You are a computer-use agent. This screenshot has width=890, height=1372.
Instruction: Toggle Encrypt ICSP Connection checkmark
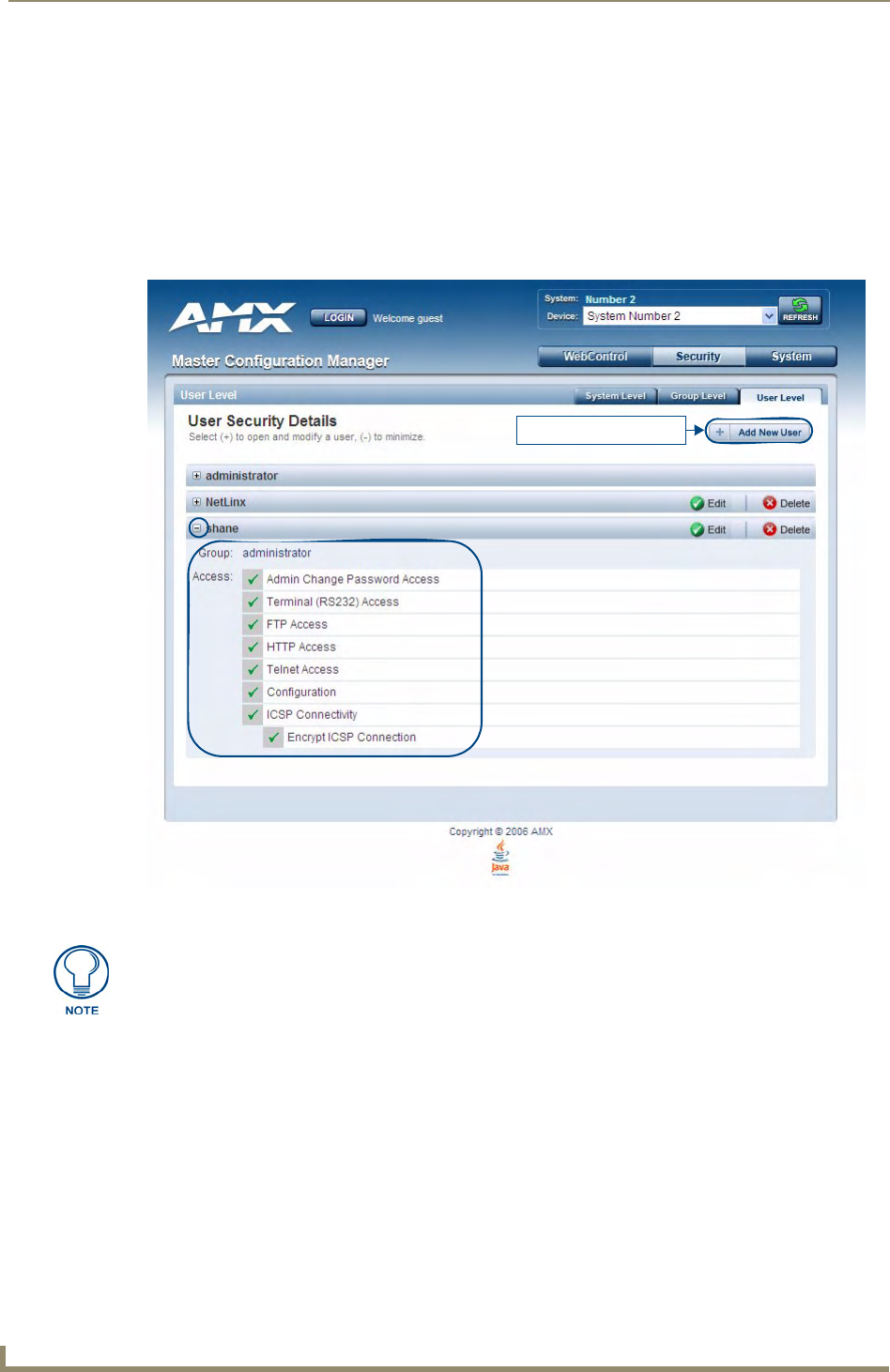coord(273,737)
